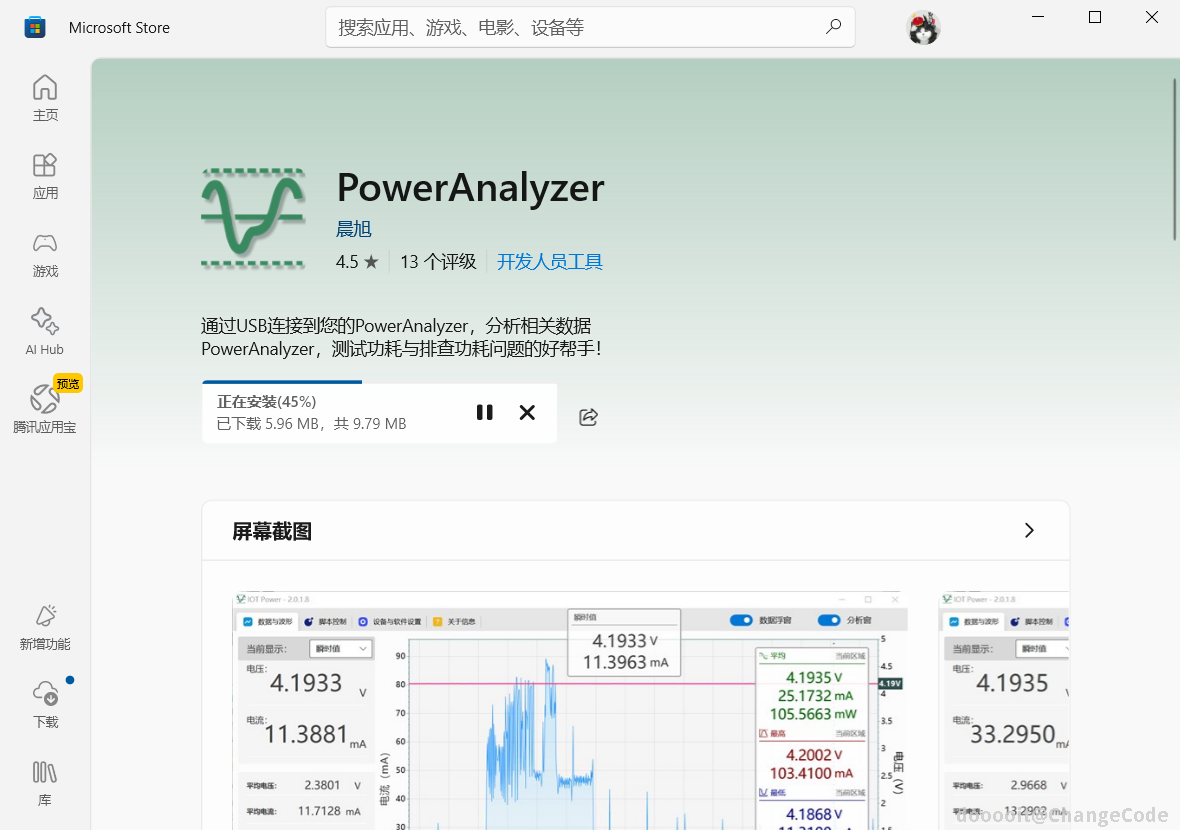Click the 13 个评级 ratings count
This screenshot has width=1180, height=830.
(x=438, y=262)
